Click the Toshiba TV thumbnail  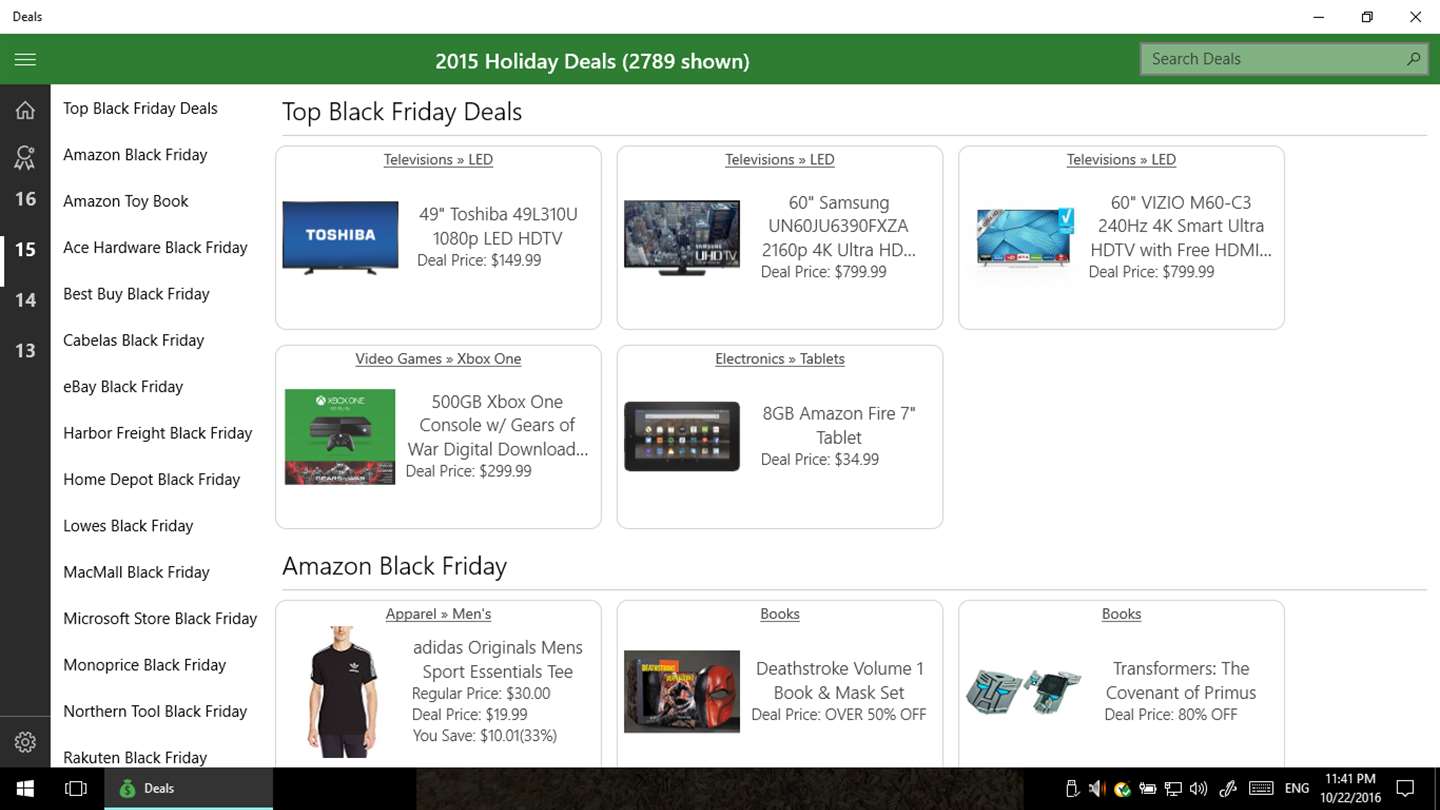click(x=340, y=238)
